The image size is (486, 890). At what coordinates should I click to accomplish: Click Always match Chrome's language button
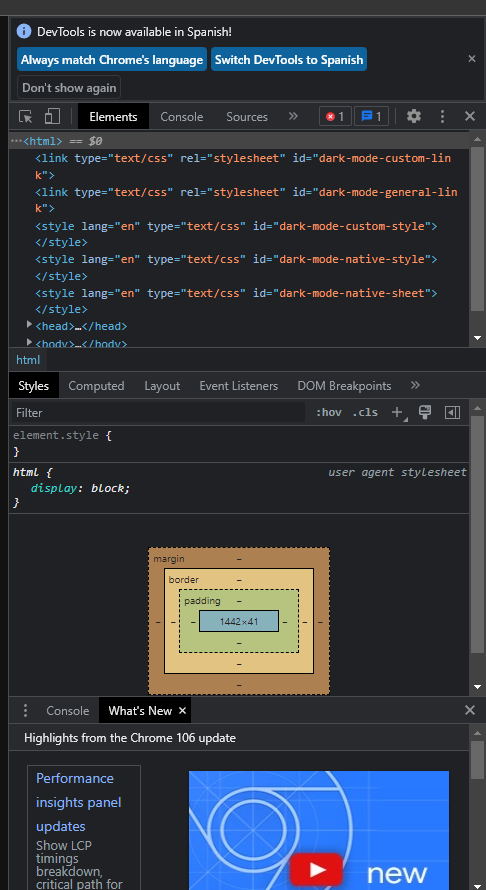[x=112, y=60]
